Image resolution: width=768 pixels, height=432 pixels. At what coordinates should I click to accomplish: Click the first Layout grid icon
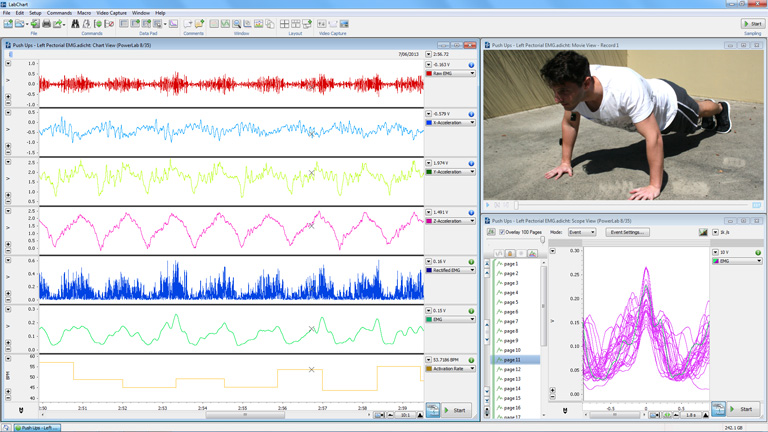pyautogui.click(x=284, y=24)
